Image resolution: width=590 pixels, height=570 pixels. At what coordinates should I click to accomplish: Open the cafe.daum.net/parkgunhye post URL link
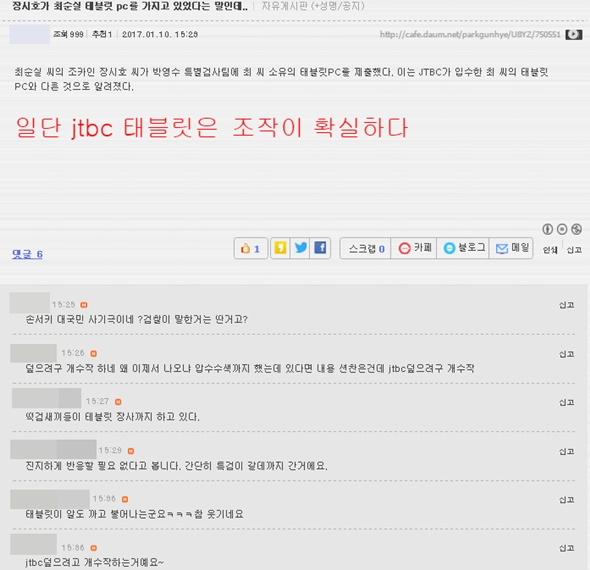470,35
